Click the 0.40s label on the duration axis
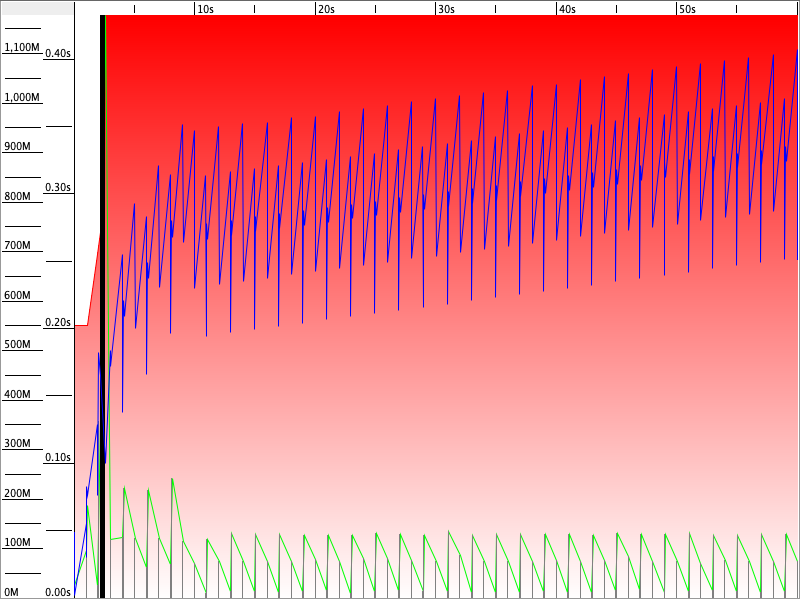 [x=58, y=54]
